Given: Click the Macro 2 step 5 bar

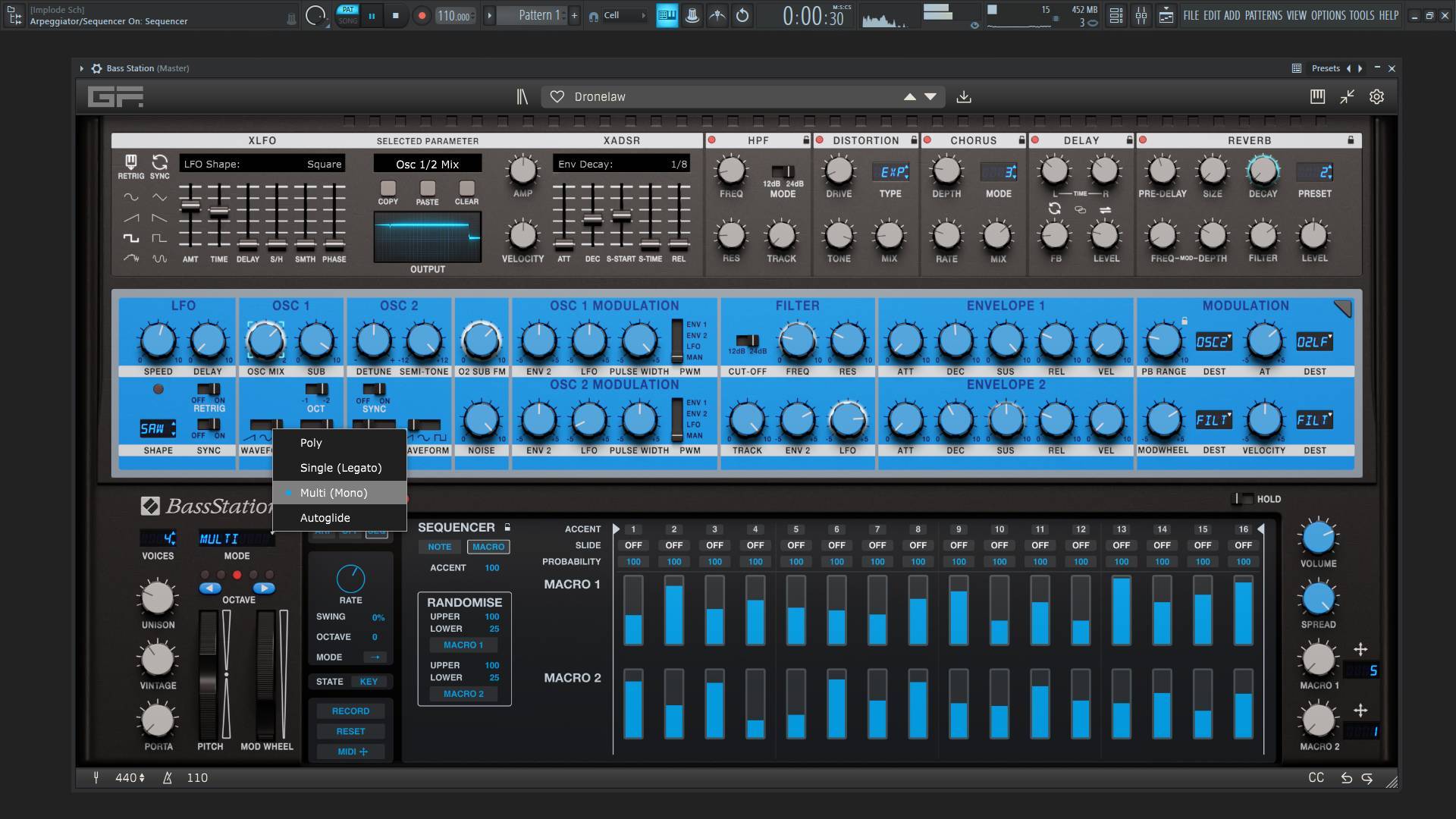Looking at the screenshot, I should (x=795, y=704).
